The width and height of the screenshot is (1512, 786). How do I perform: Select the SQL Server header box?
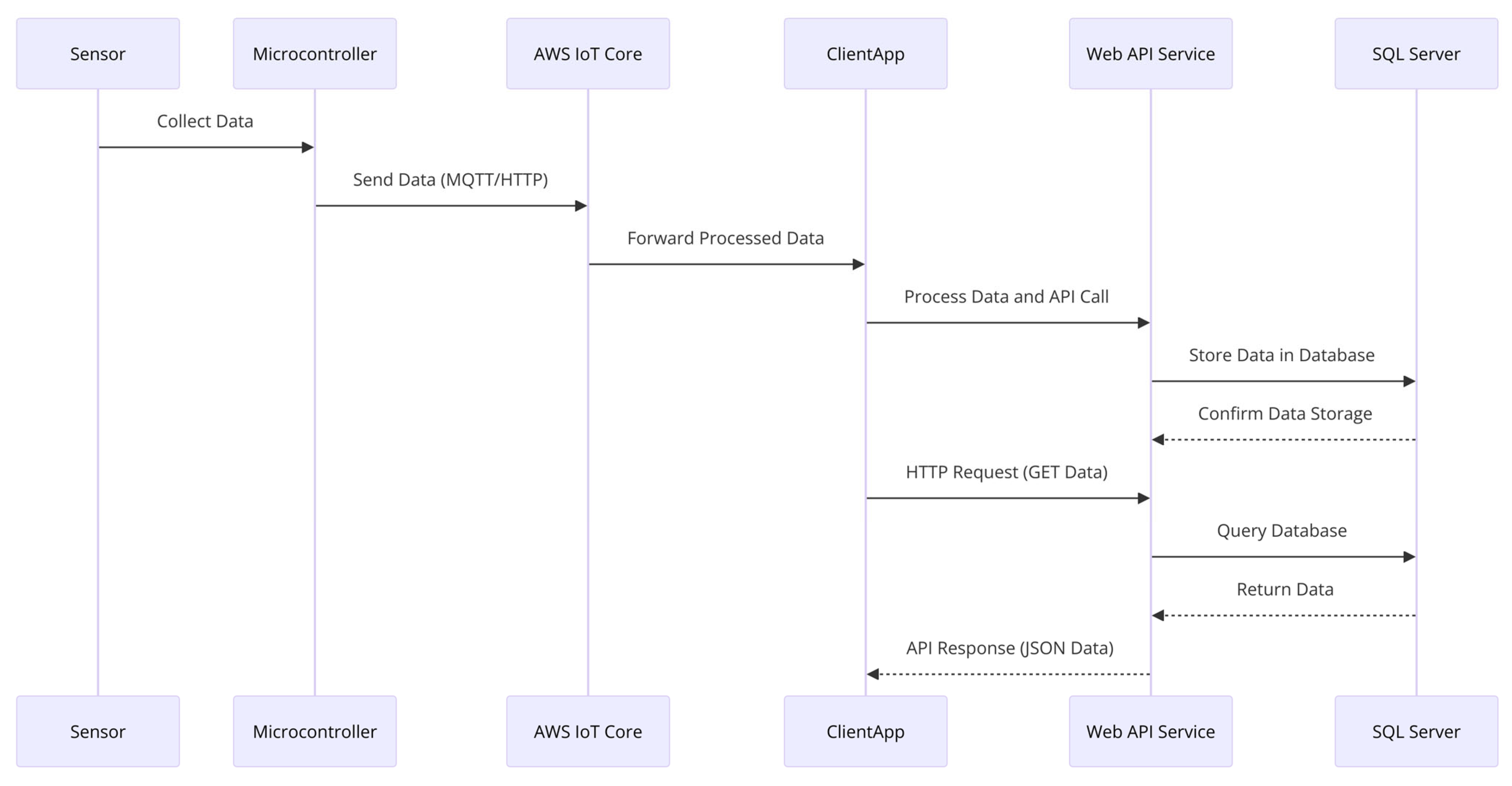coord(1416,53)
